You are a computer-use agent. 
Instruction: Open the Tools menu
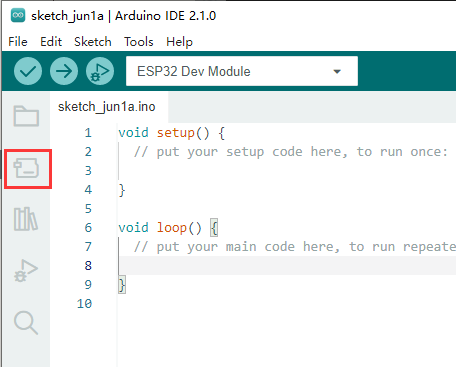[x=139, y=42]
